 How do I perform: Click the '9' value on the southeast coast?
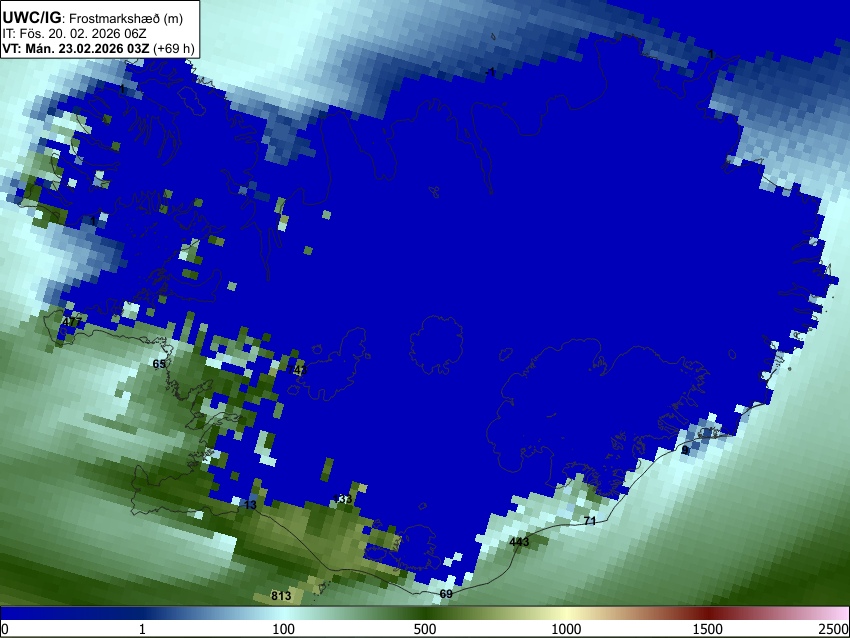click(685, 450)
